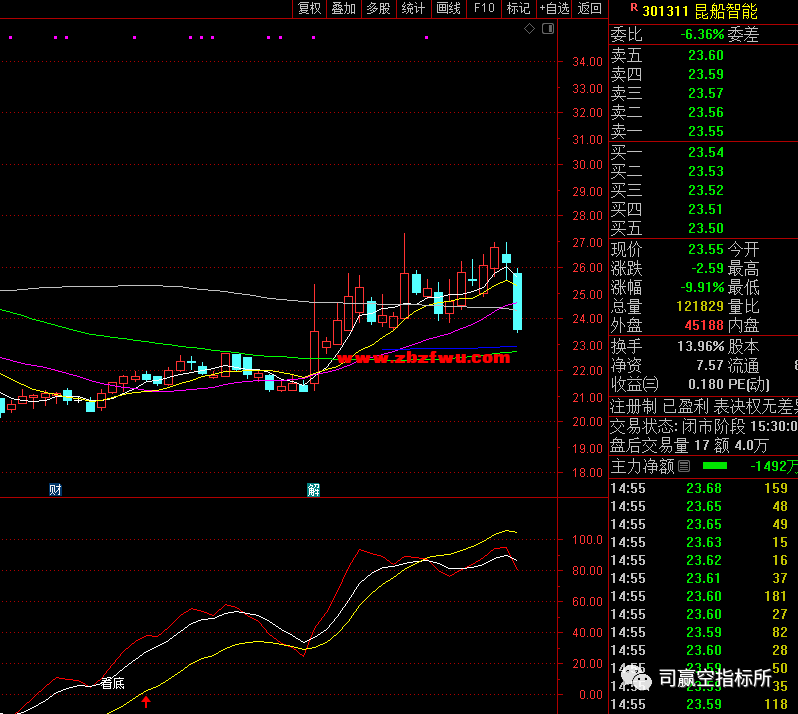Click the 34.00 price axis label
The height and width of the screenshot is (714, 798).
(x=587, y=62)
